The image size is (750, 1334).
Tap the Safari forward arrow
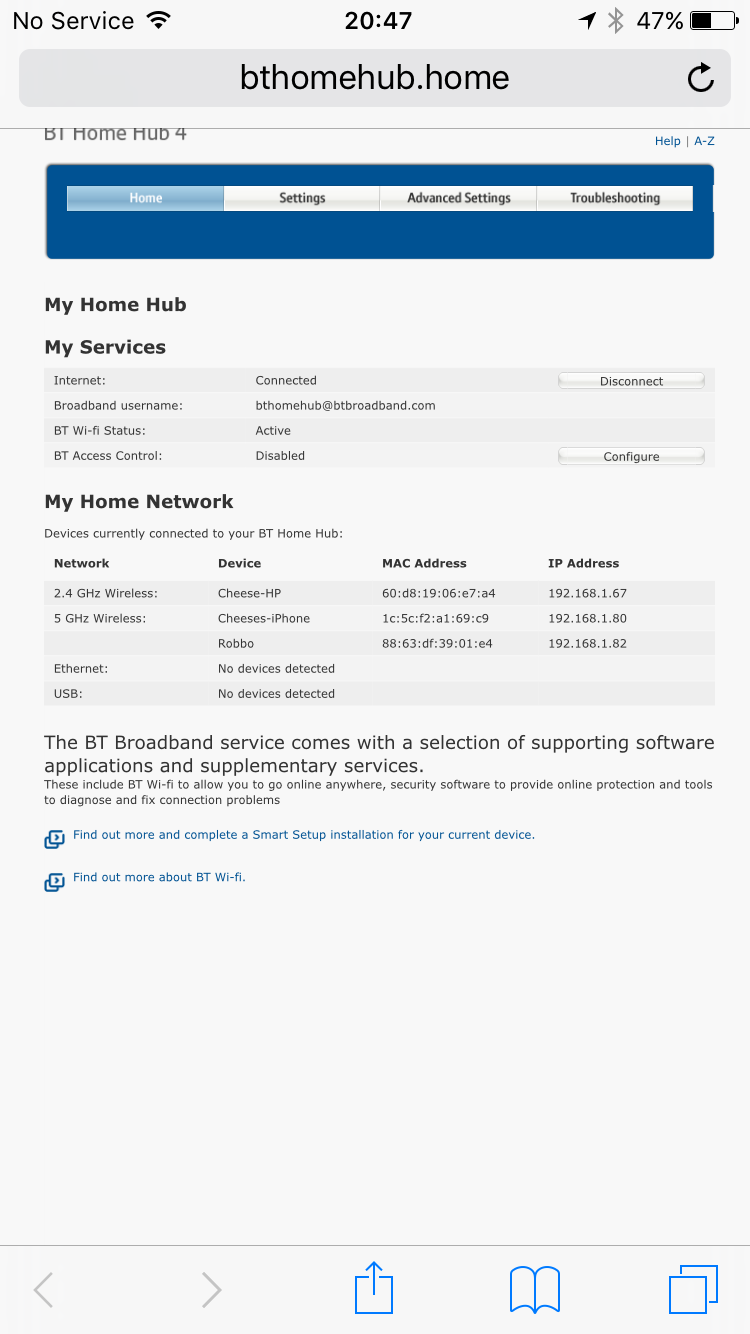[211, 1290]
